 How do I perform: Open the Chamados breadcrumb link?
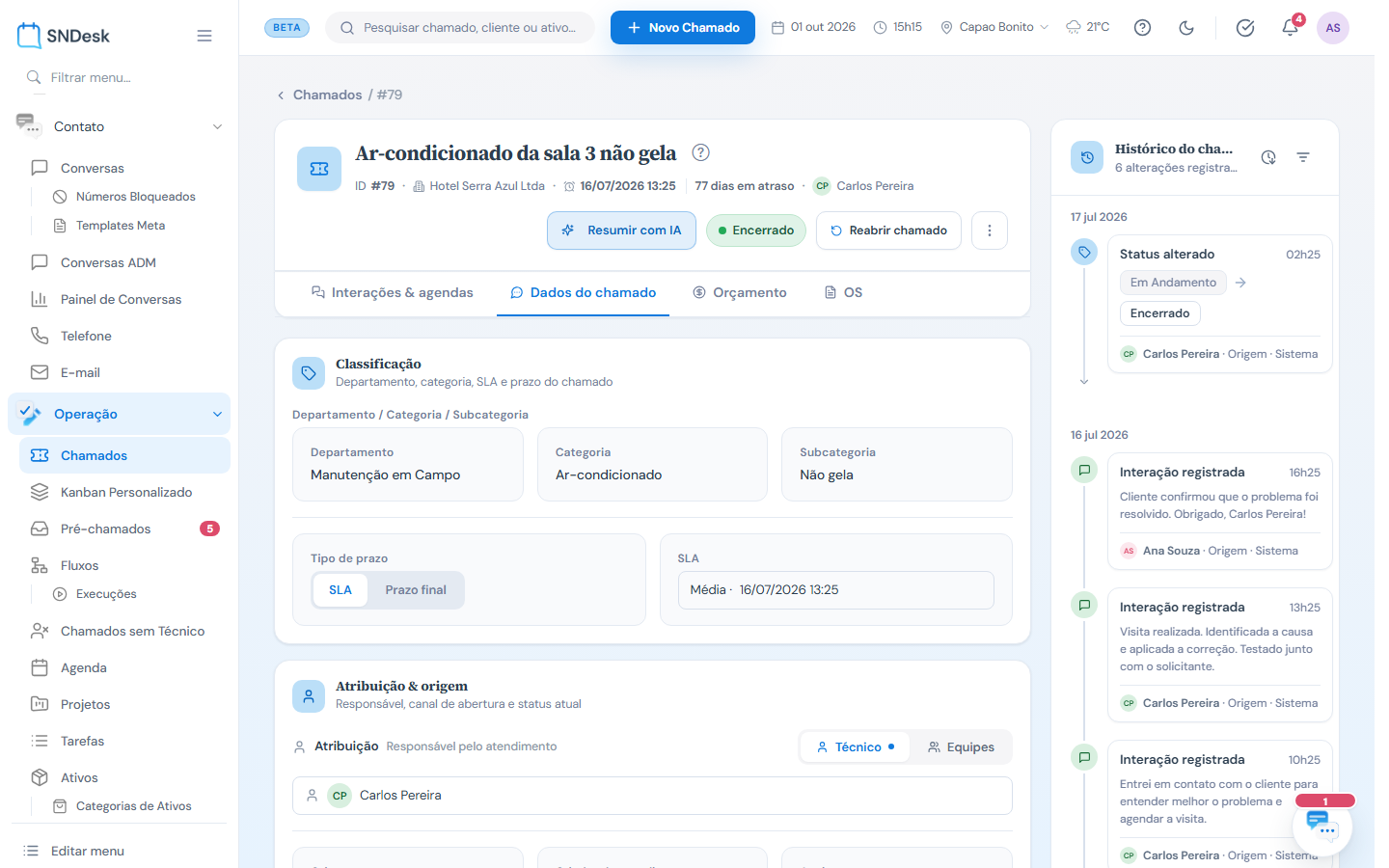(x=328, y=95)
